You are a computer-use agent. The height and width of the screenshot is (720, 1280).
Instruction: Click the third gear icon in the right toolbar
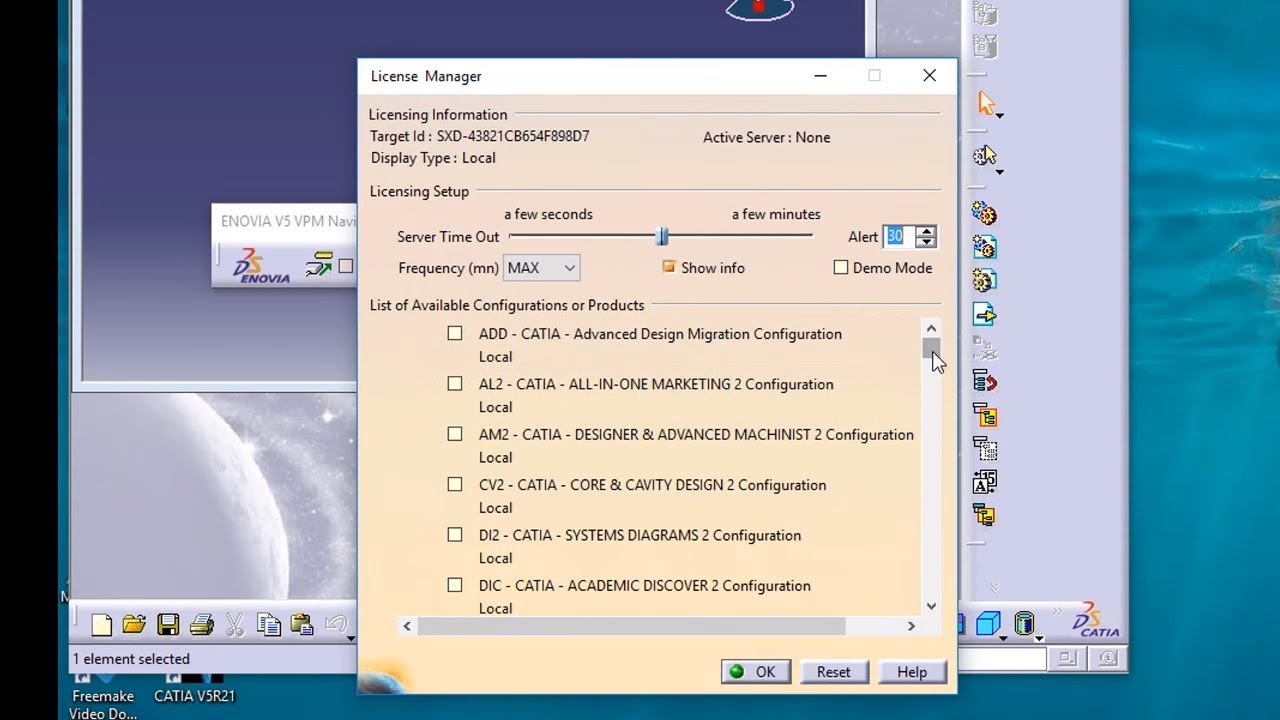coord(984,281)
